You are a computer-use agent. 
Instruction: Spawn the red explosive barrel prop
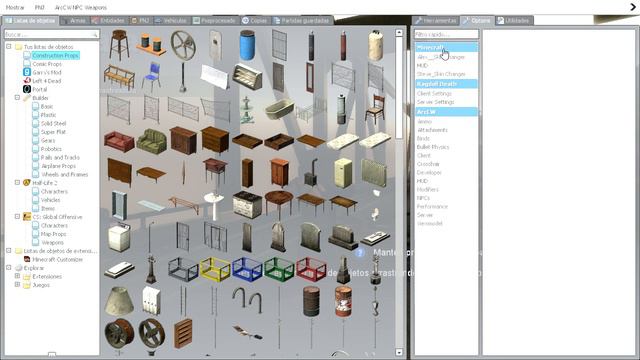tap(343, 302)
